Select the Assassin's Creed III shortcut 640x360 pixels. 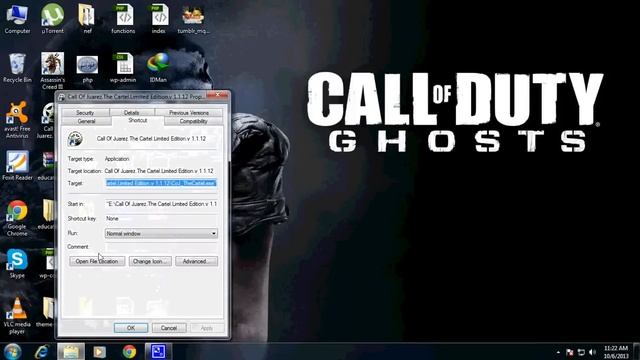52,71
